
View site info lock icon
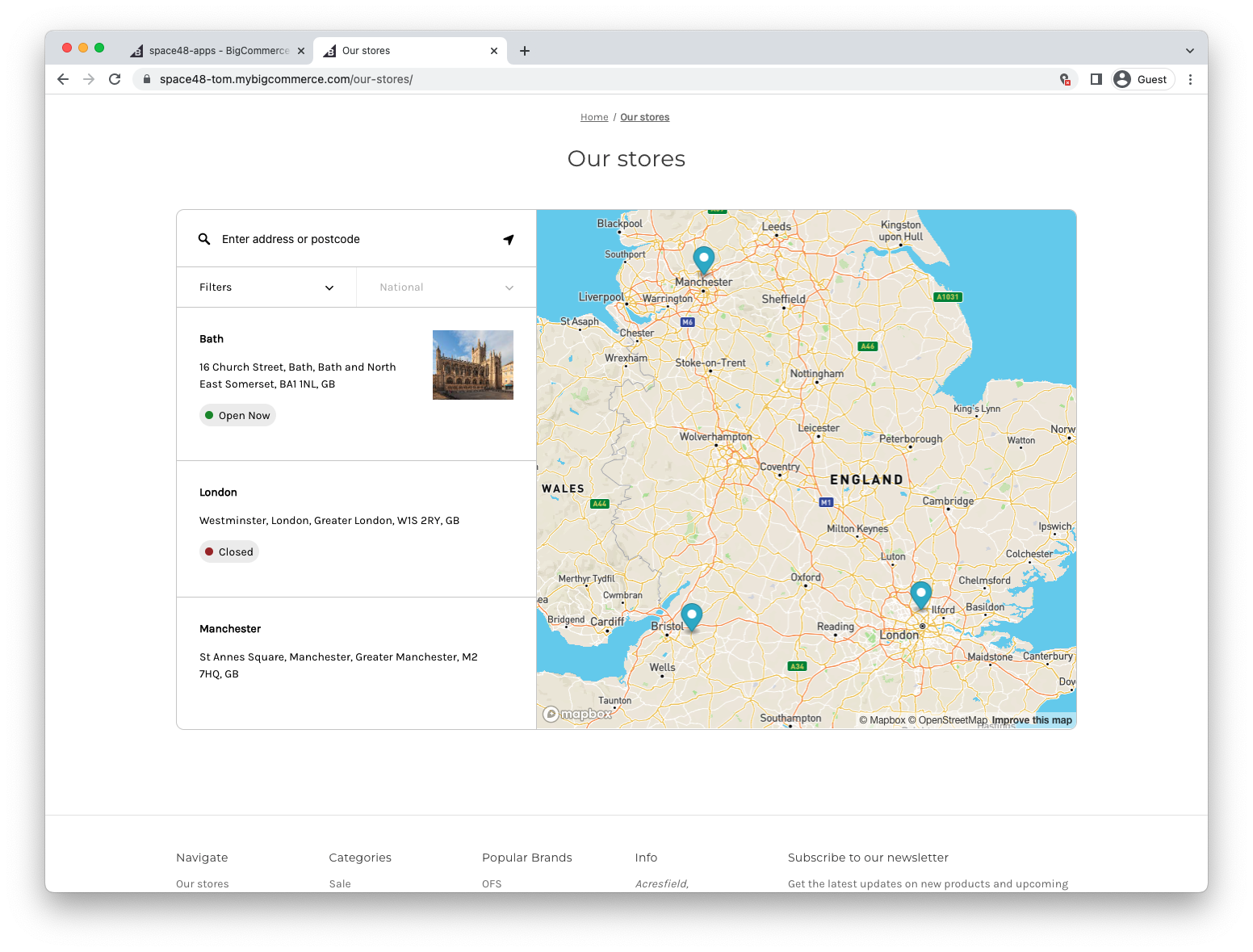[147, 79]
